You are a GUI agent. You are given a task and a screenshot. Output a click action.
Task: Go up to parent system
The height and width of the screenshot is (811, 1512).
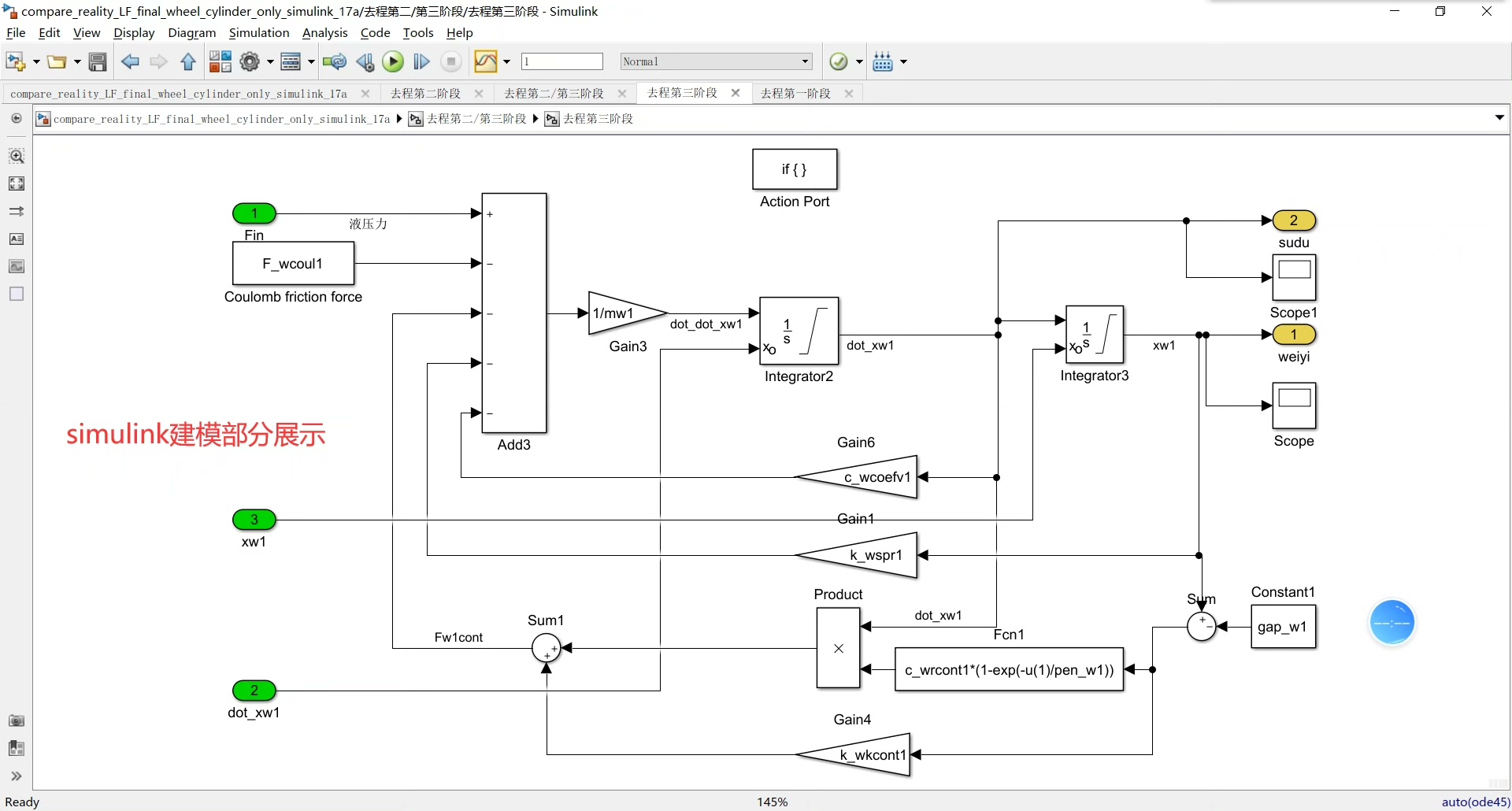tap(187, 61)
